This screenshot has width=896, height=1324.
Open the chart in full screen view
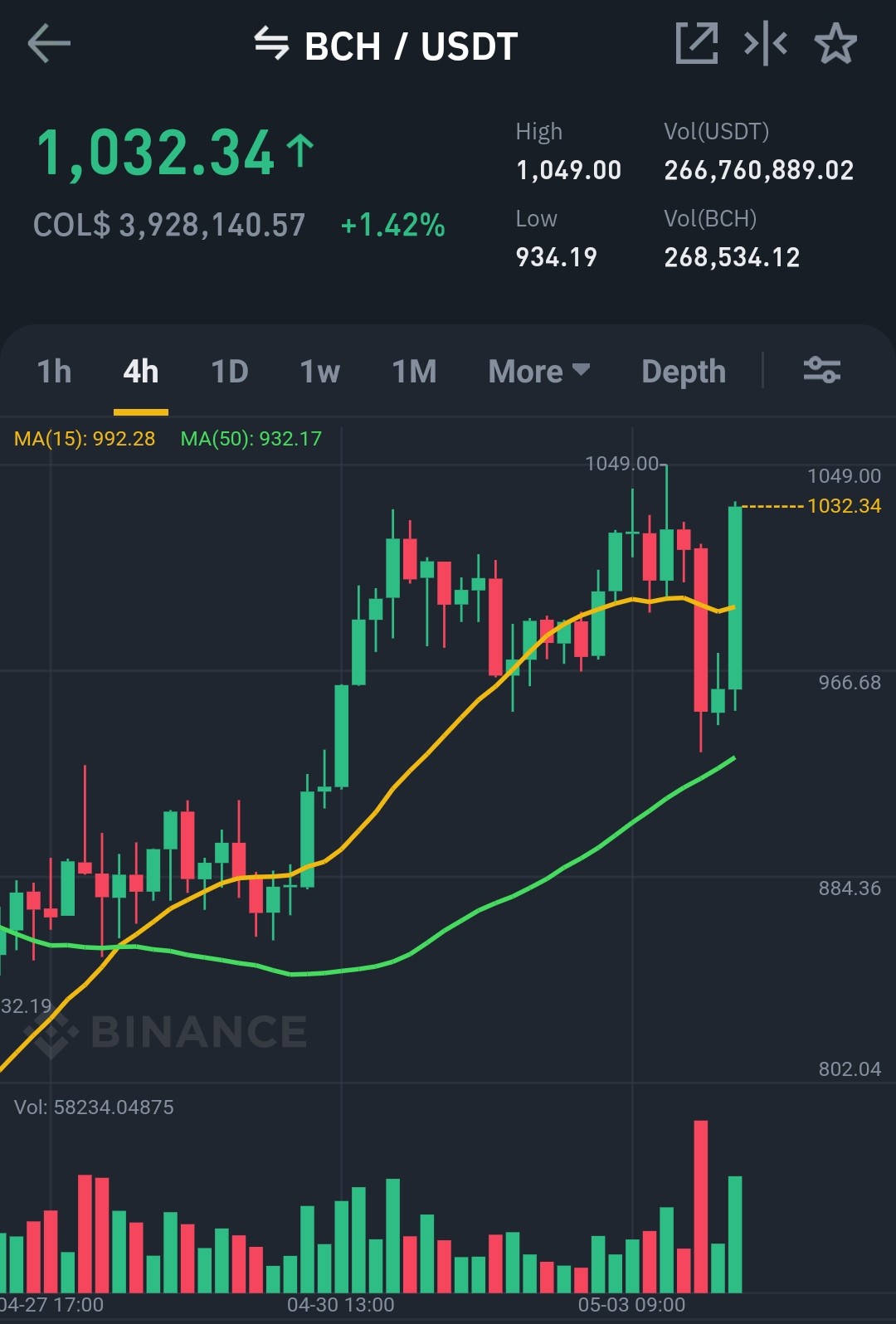[697, 44]
